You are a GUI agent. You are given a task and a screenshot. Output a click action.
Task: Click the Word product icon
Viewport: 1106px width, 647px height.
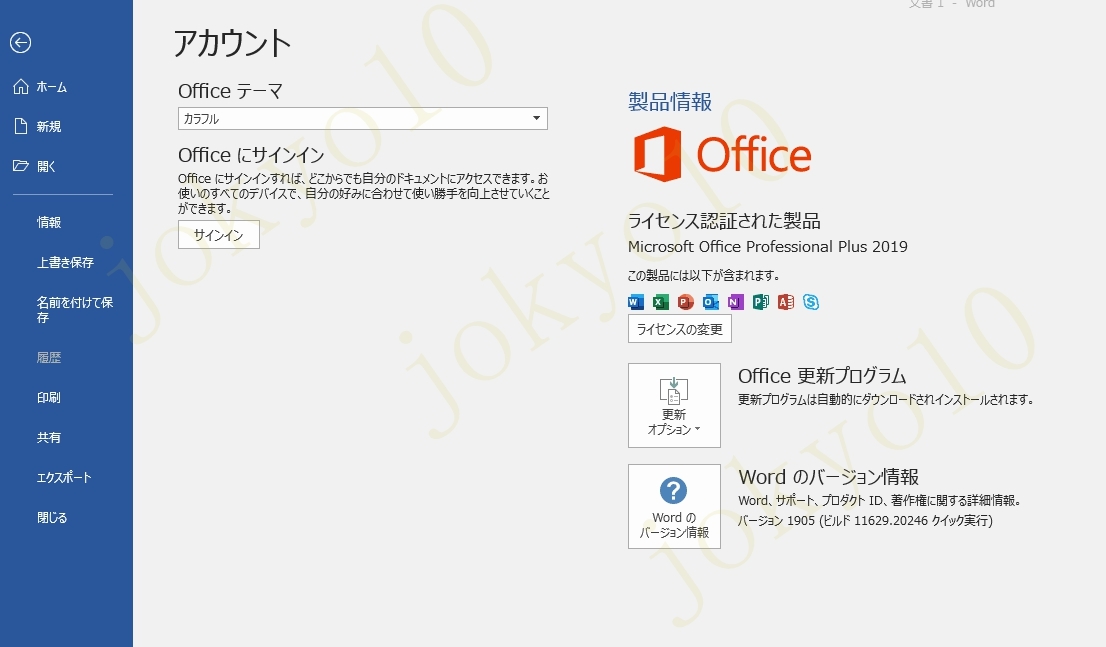[636, 302]
